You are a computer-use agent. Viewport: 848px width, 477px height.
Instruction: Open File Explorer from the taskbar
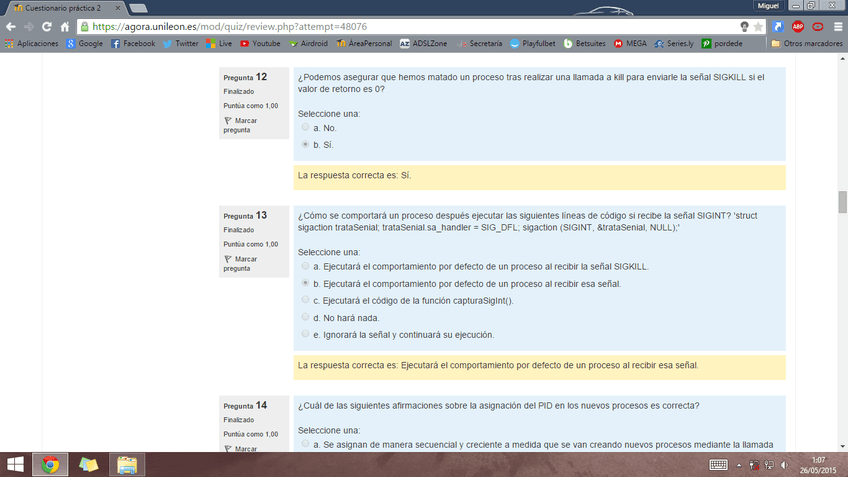tap(127, 465)
